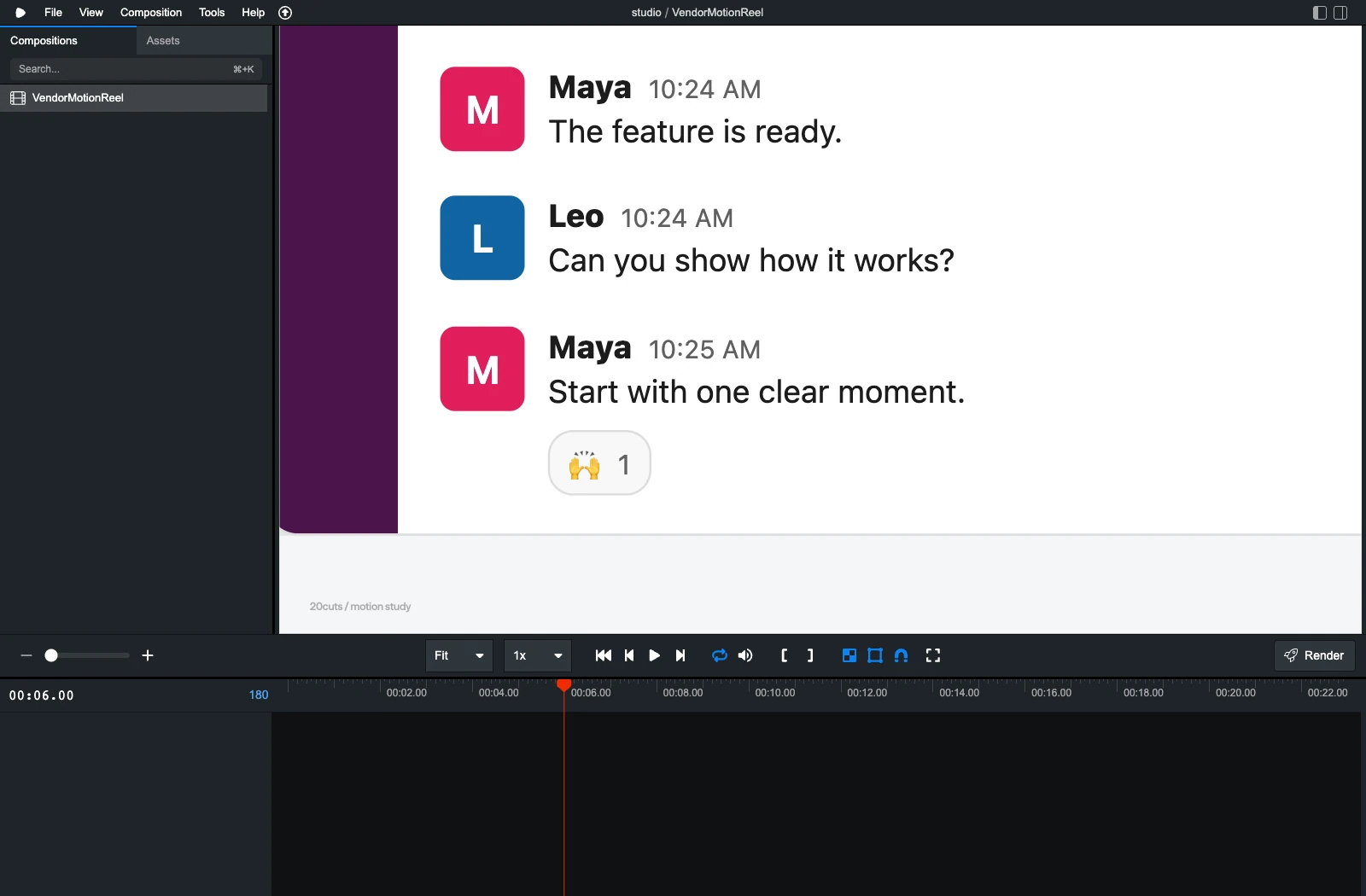Image resolution: width=1366 pixels, height=896 pixels.
Task: Zoom out timeline with minus icon
Action: (x=26, y=655)
